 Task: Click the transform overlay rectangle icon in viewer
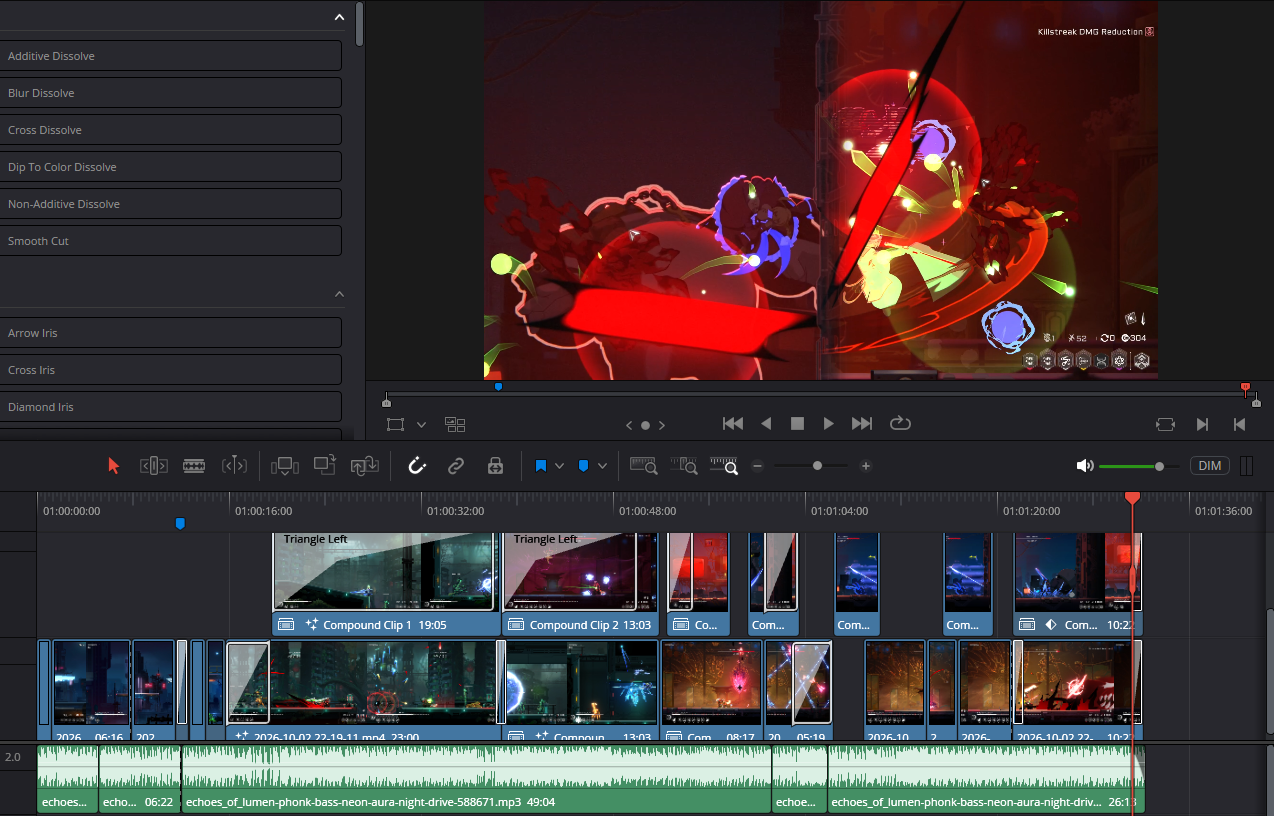click(396, 424)
